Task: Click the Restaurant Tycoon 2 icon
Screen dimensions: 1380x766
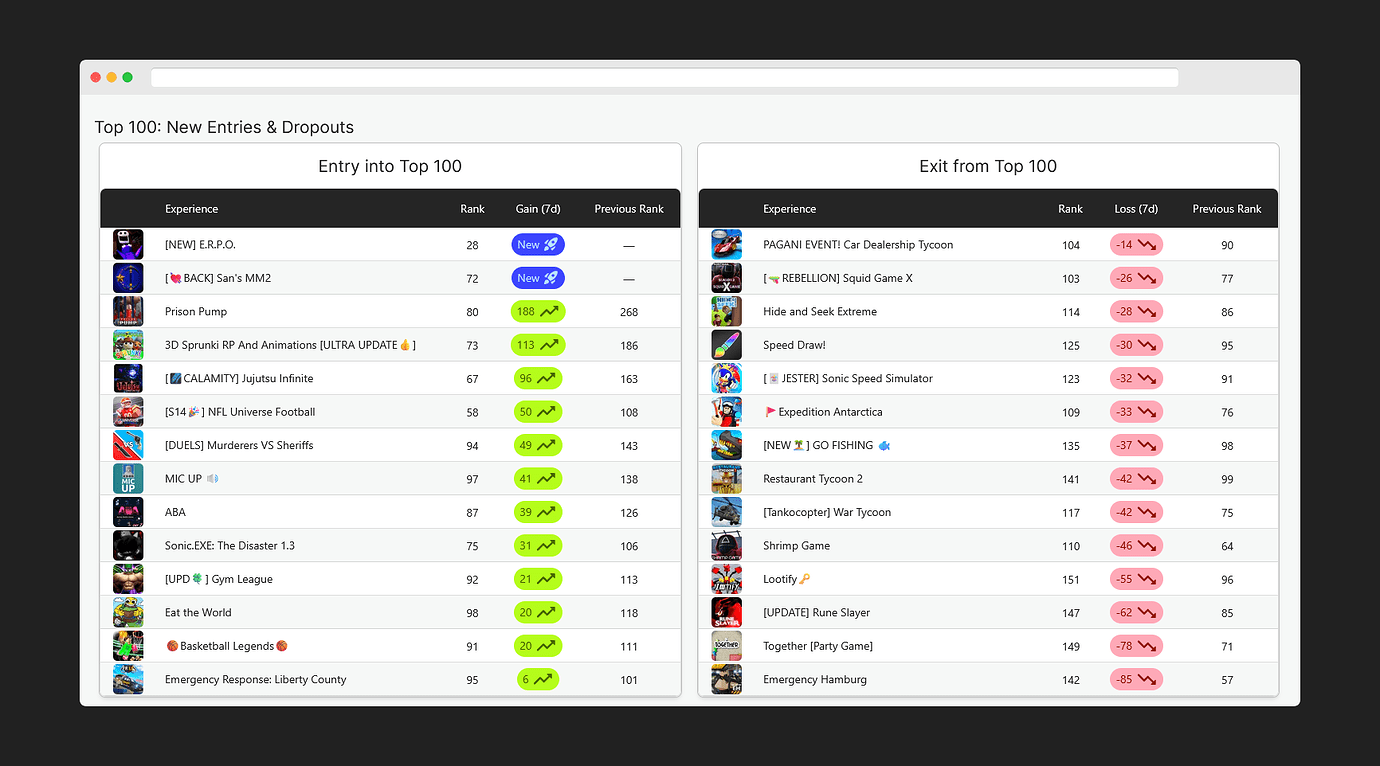Action: click(726, 478)
